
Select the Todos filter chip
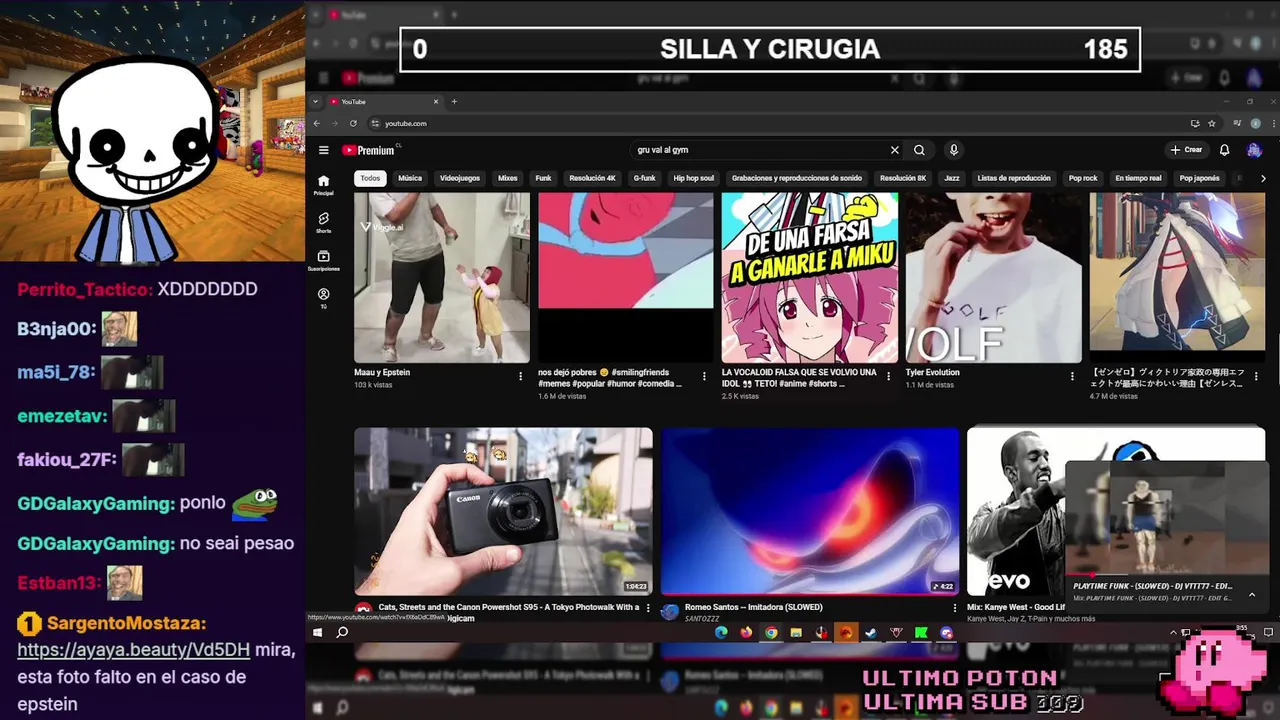point(370,178)
